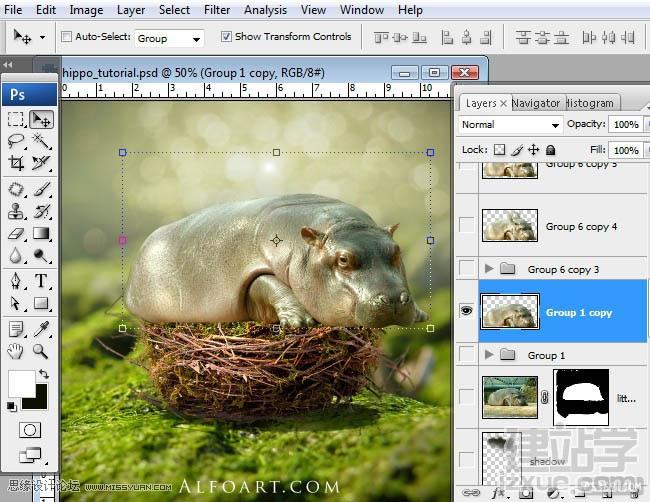This screenshot has width=650, height=502.
Task: Open the Filter menu
Action: pyautogui.click(x=217, y=10)
